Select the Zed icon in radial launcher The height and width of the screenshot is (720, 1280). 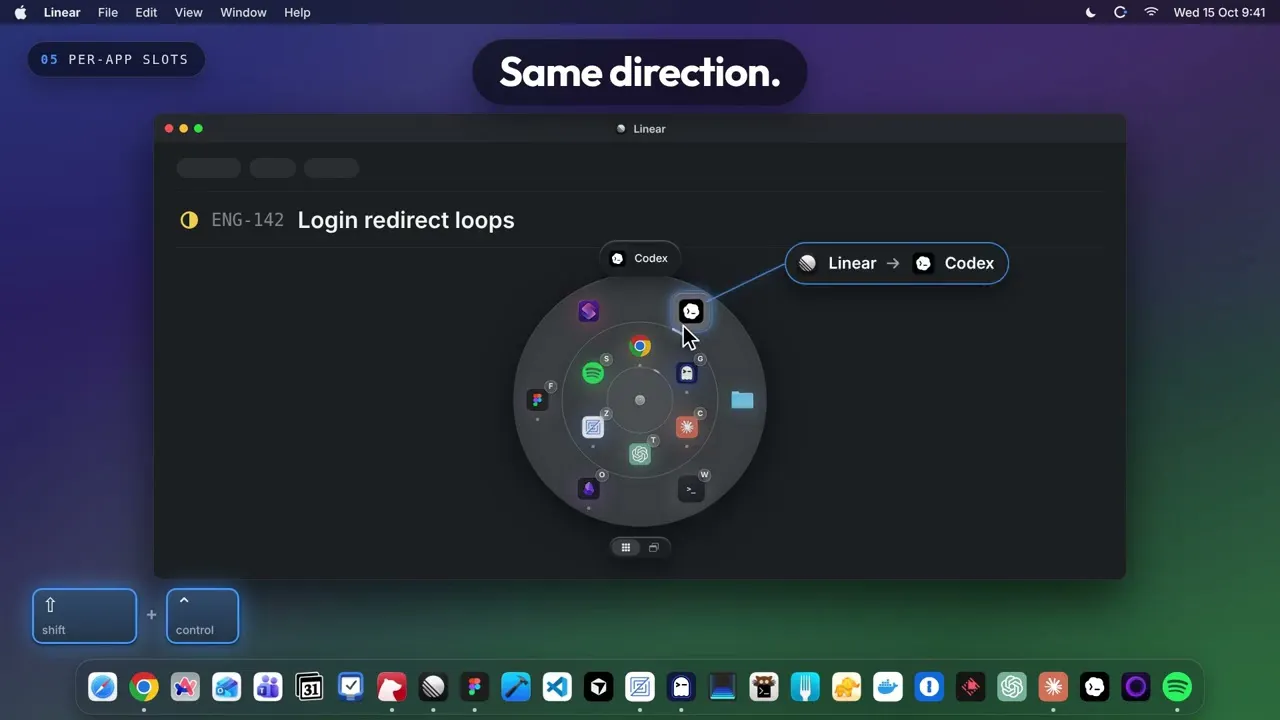(x=593, y=427)
